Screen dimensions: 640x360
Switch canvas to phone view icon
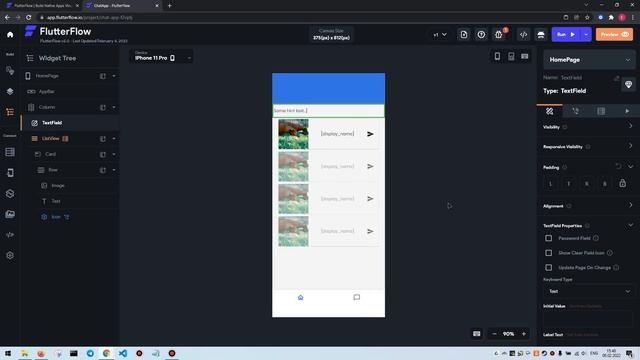(x=497, y=56)
